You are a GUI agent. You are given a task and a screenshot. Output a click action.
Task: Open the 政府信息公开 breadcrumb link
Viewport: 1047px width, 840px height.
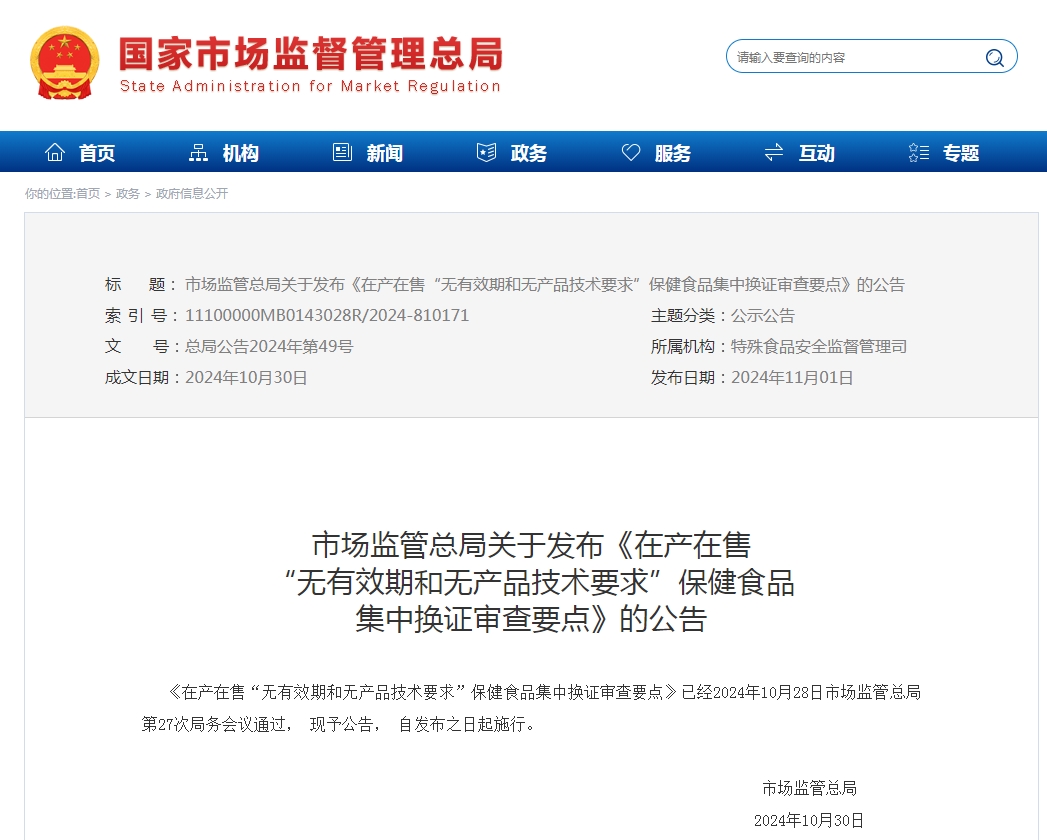191,193
